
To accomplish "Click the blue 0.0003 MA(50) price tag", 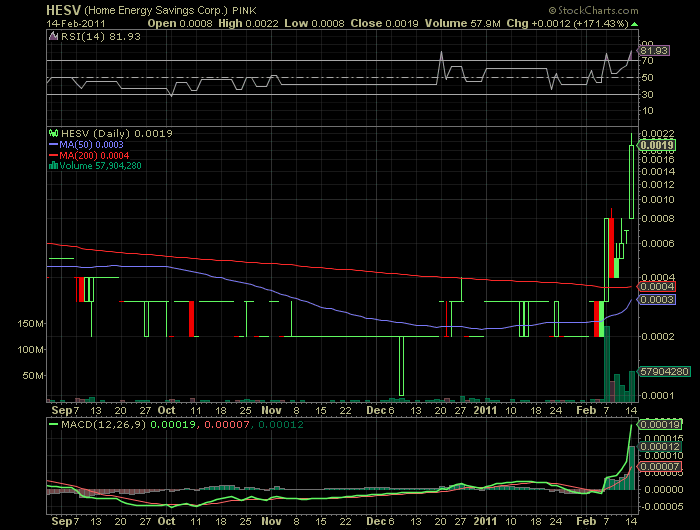I will point(657,299).
